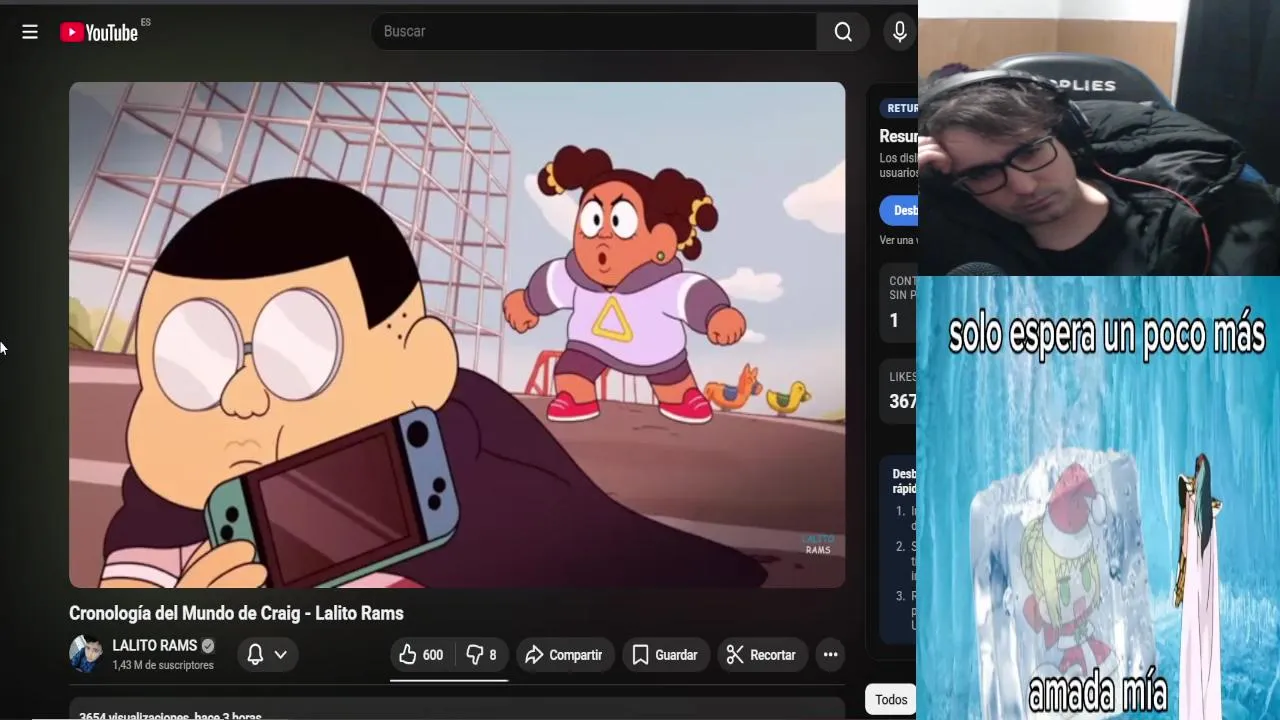
Task: Click the magnifying glass search button
Action: [843, 32]
